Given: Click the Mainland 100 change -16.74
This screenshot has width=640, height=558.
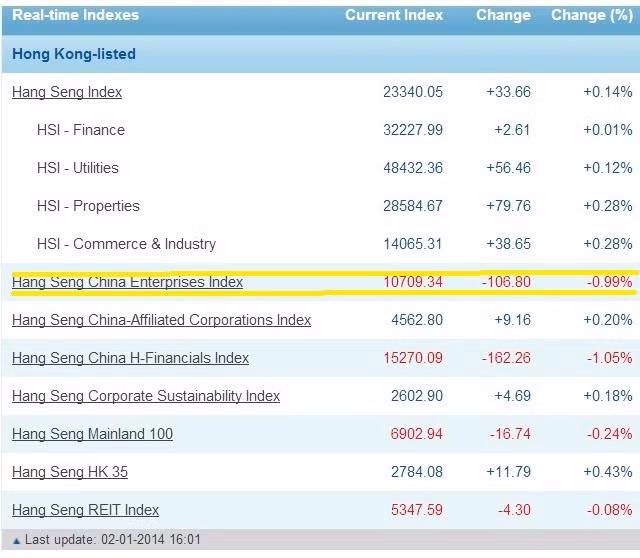Looking at the screenshot, I should 510,434.
